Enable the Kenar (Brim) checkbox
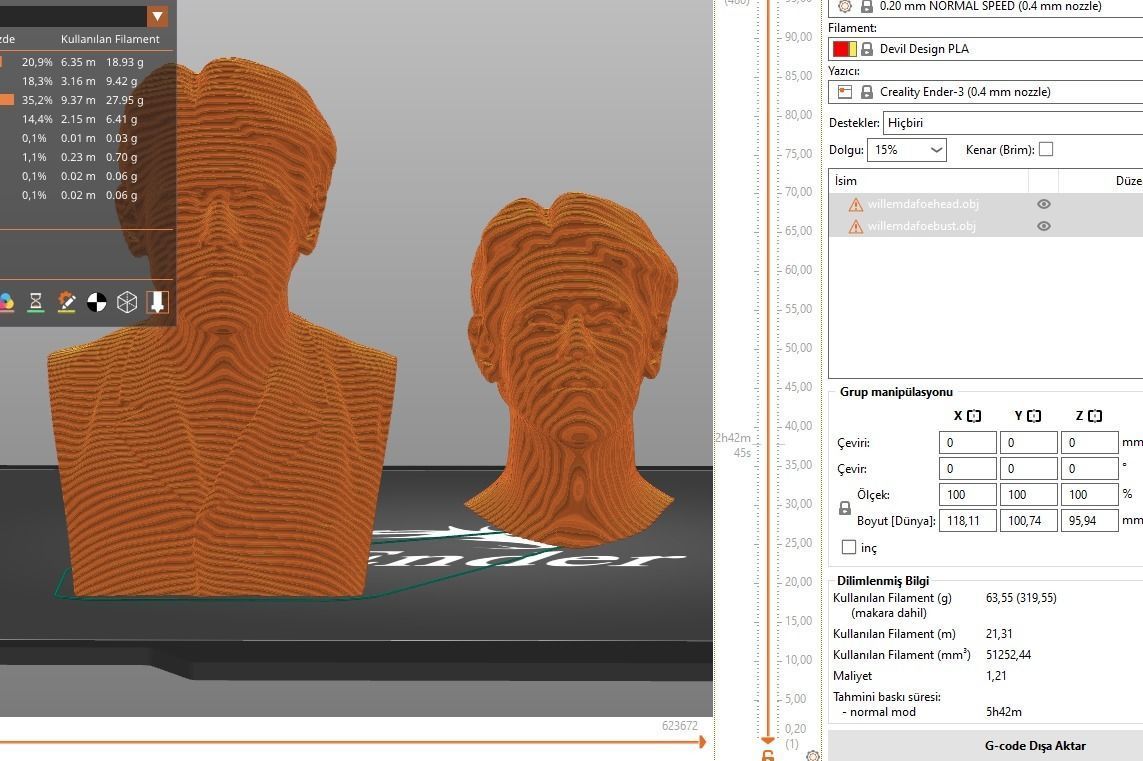This screenshot has width=1143, height=761. (1045, 149)
